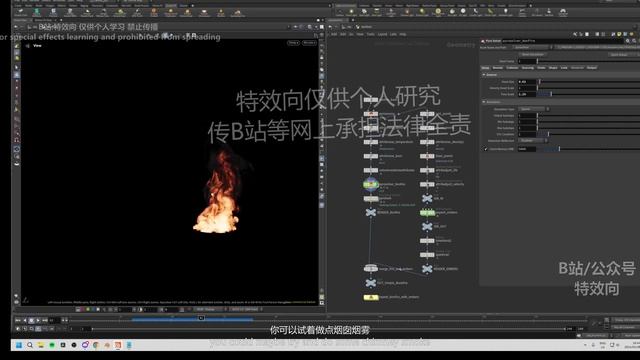Open the Tools menu in network editor
The width and height of the screenshot is (640, 360).
point(371,34)
